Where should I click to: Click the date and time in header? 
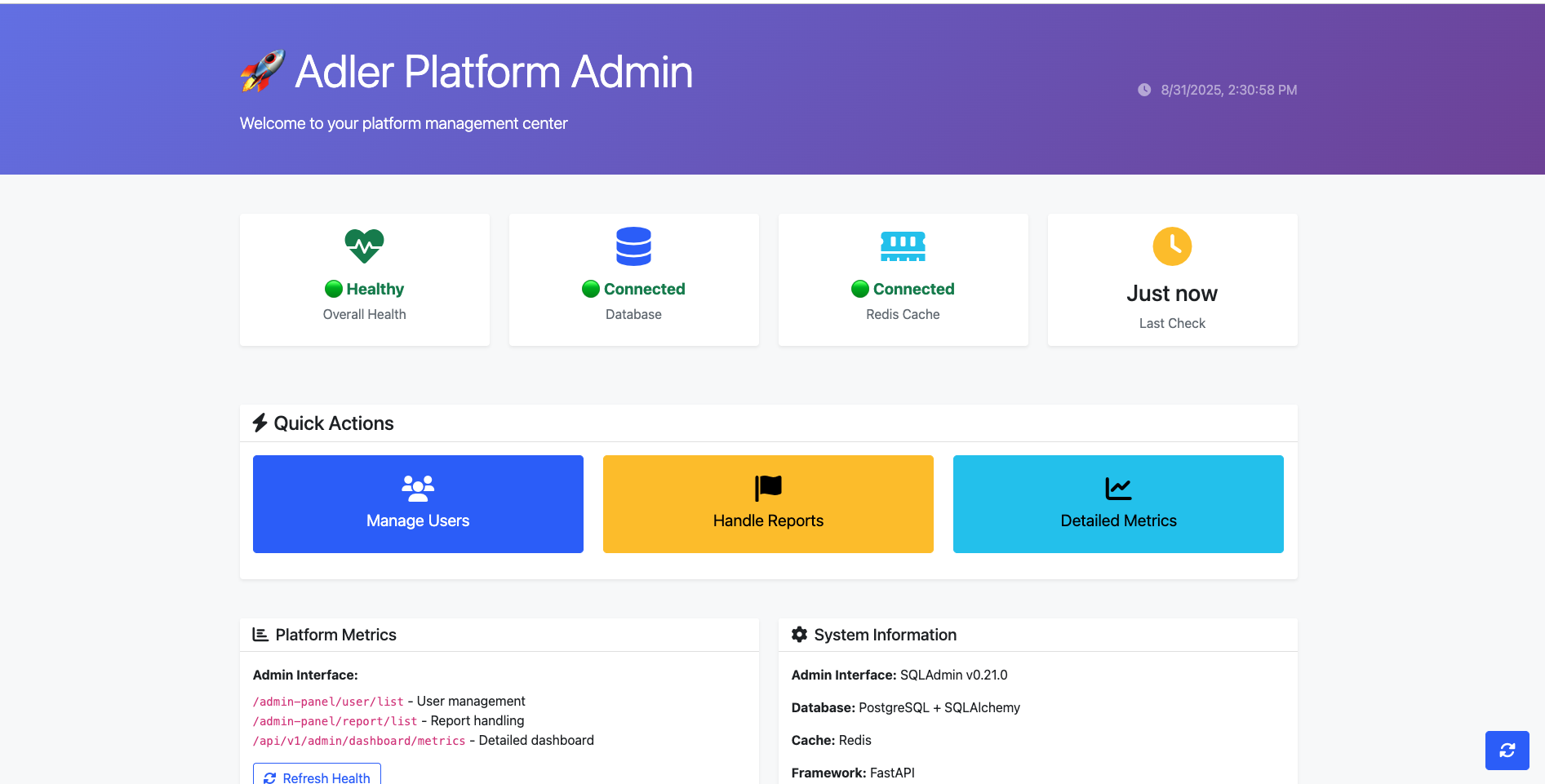pos(1228,90)
